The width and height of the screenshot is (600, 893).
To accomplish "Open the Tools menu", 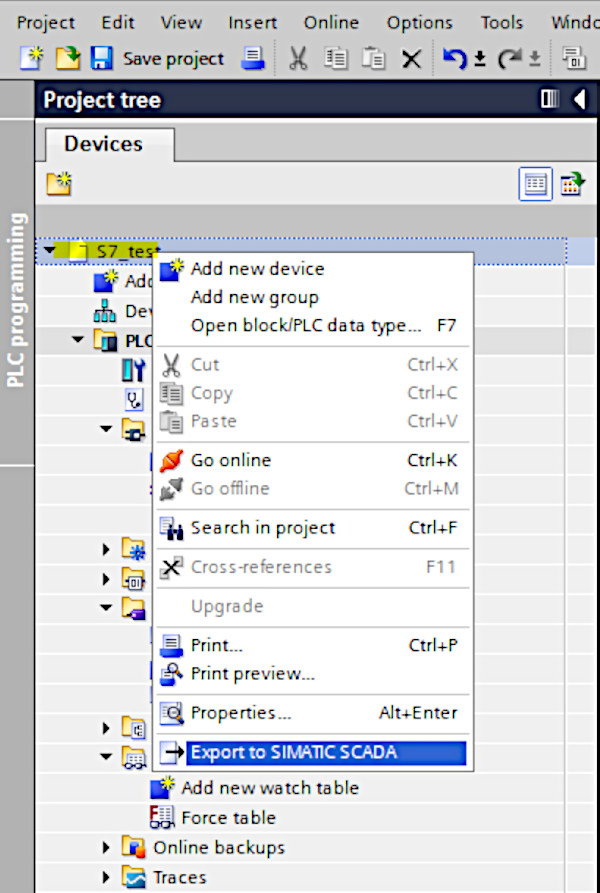I will coord(502,22).
